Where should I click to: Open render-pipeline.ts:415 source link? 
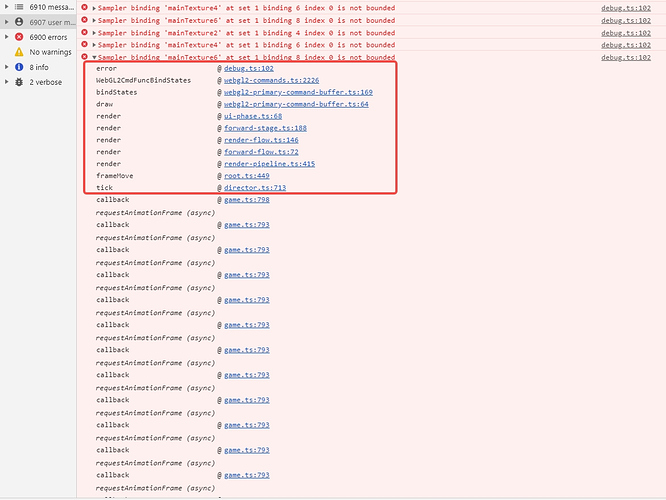pos(269,164)
